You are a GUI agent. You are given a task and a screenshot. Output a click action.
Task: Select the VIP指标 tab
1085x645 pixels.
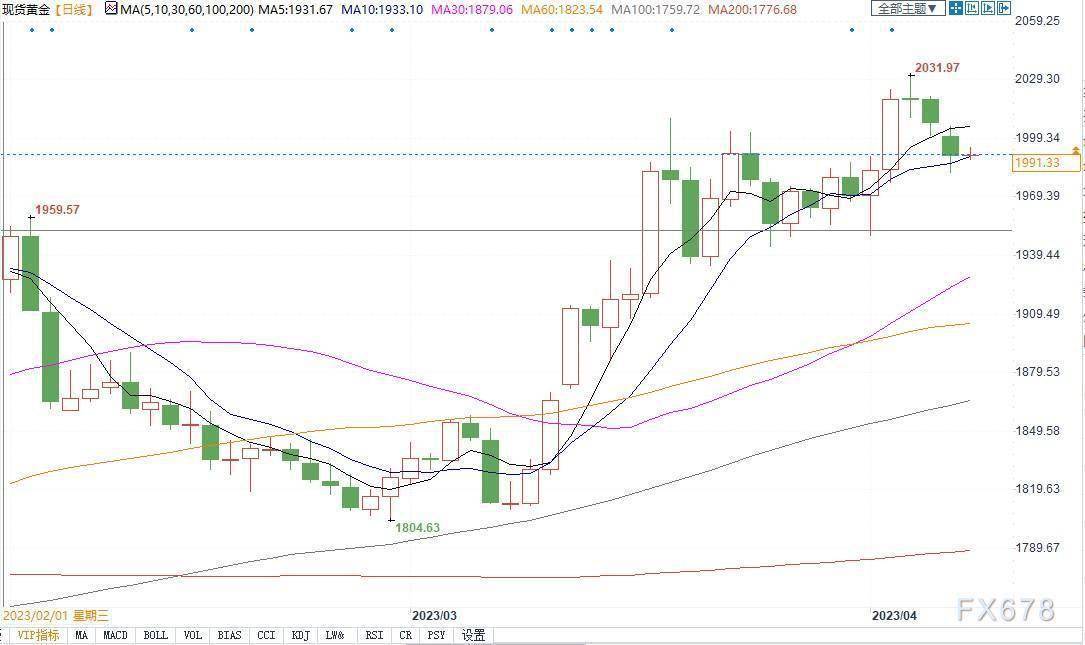pos(38,635)
